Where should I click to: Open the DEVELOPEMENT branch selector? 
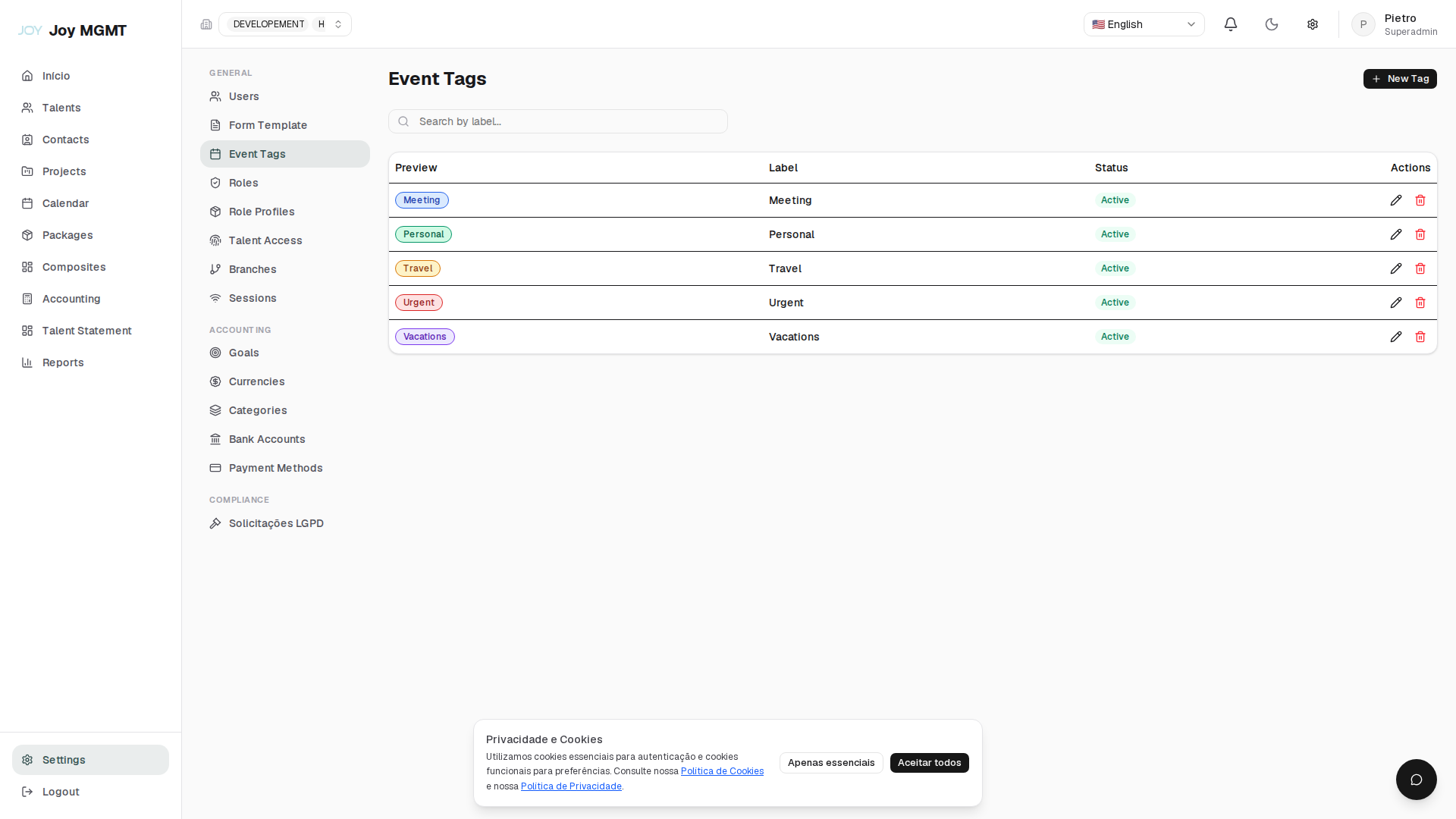pyautogui.click(x=285, y=24)
